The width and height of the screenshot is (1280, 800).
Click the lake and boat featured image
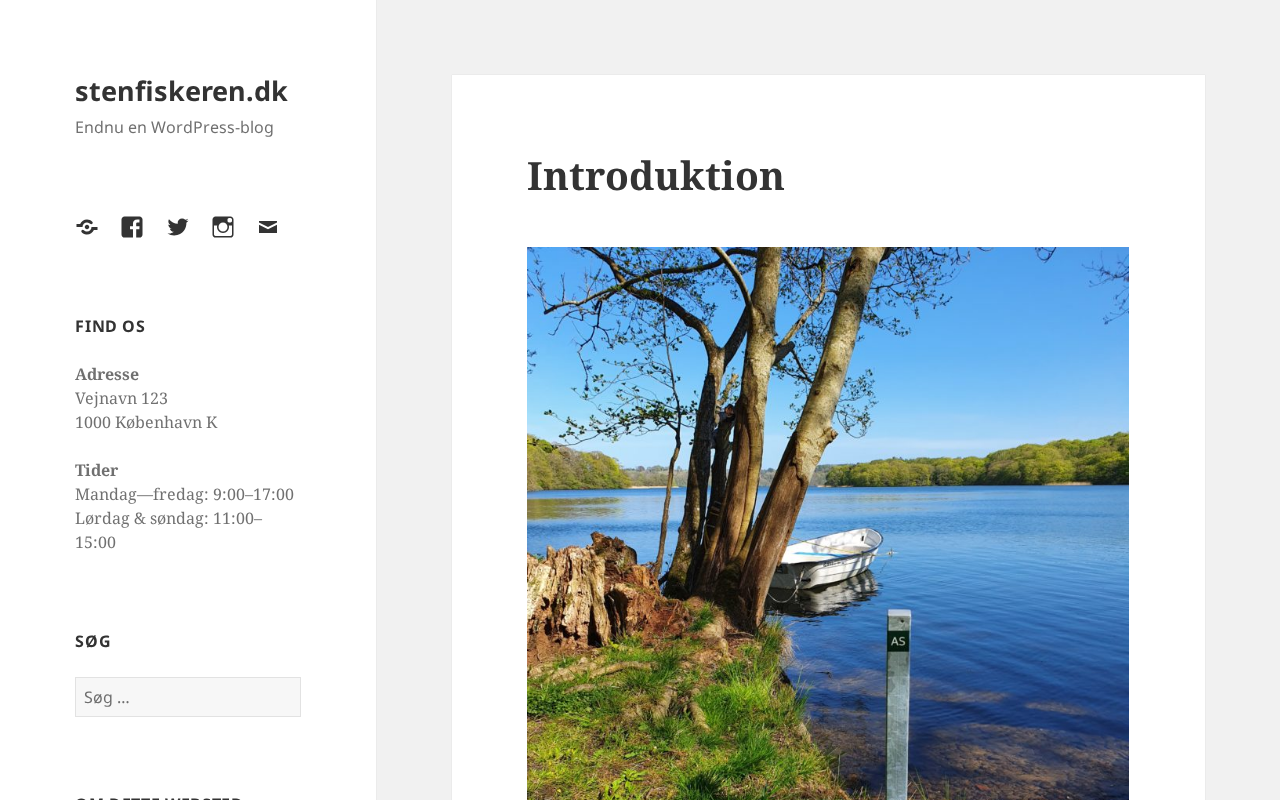point(828,523)
